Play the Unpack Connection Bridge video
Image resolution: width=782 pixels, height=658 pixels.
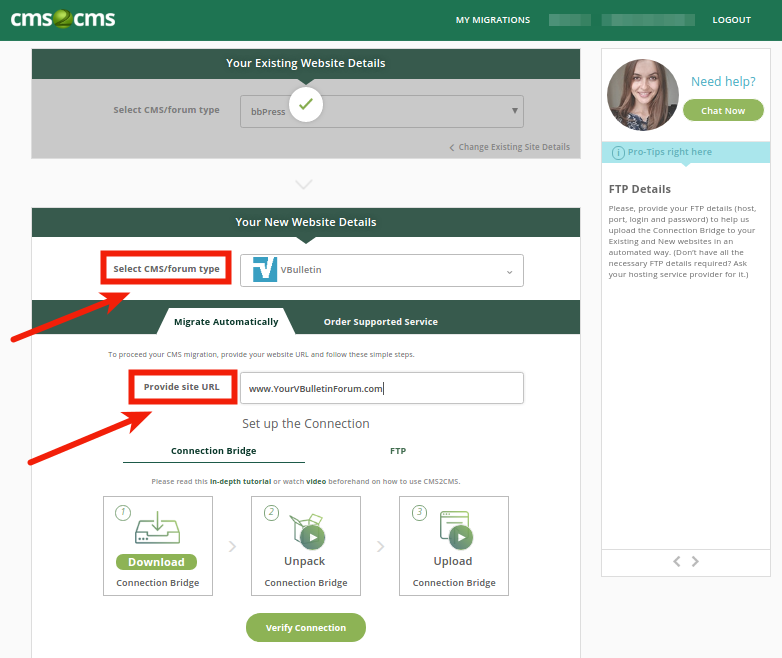(x=313, y=537)
